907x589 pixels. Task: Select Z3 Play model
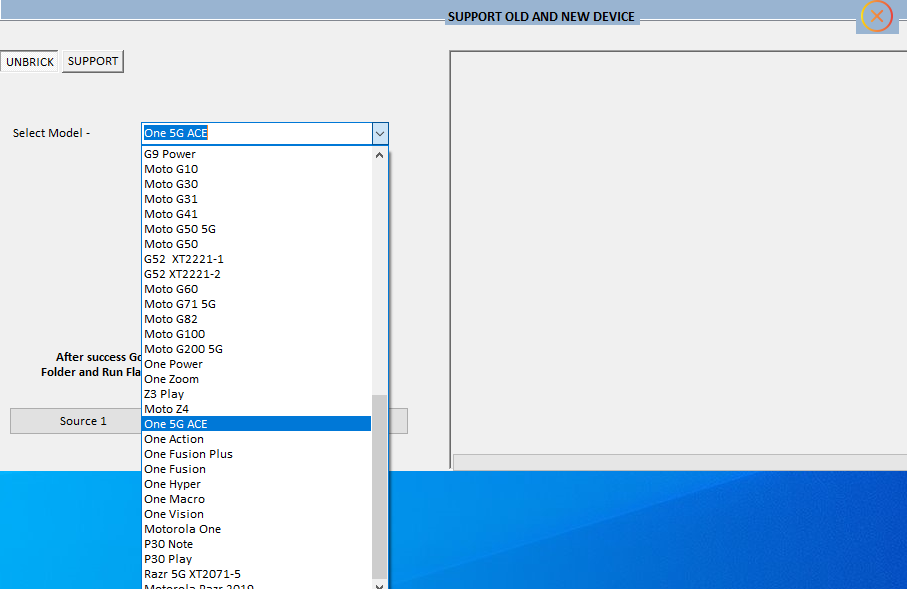pos(256,395)
